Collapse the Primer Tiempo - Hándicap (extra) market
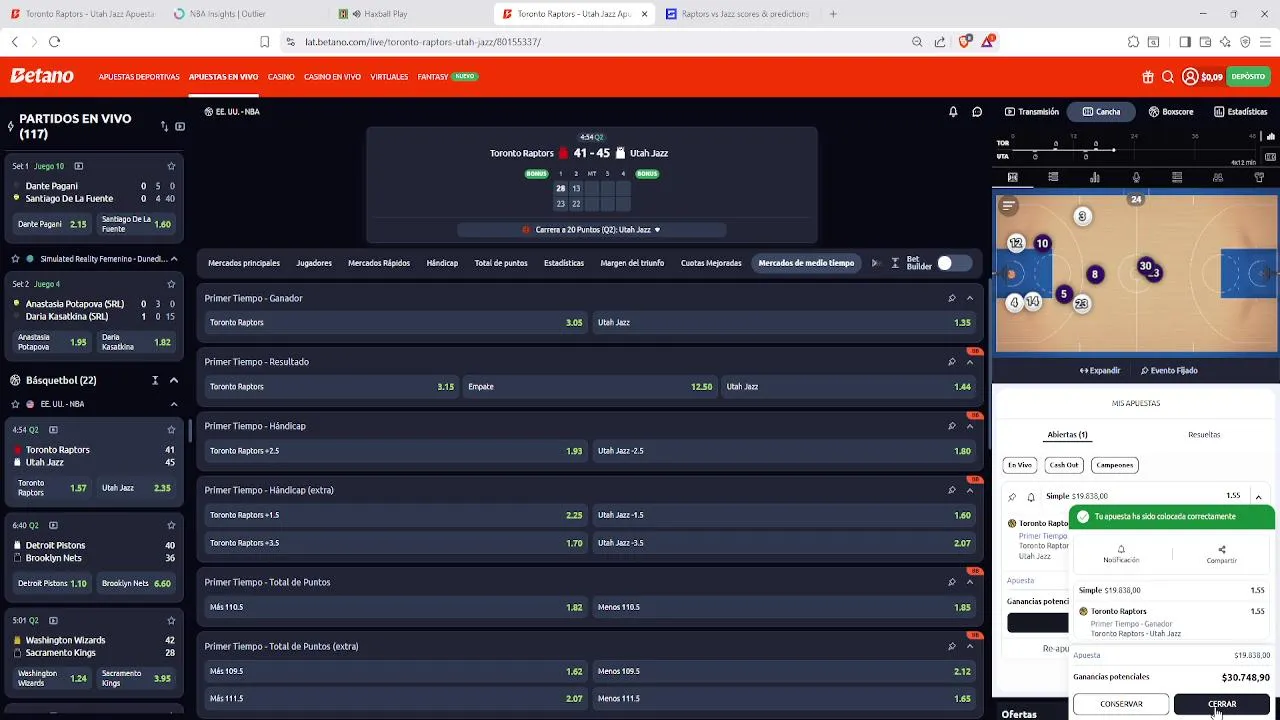This screenshot has width=1280, height=720. [970, 490]
